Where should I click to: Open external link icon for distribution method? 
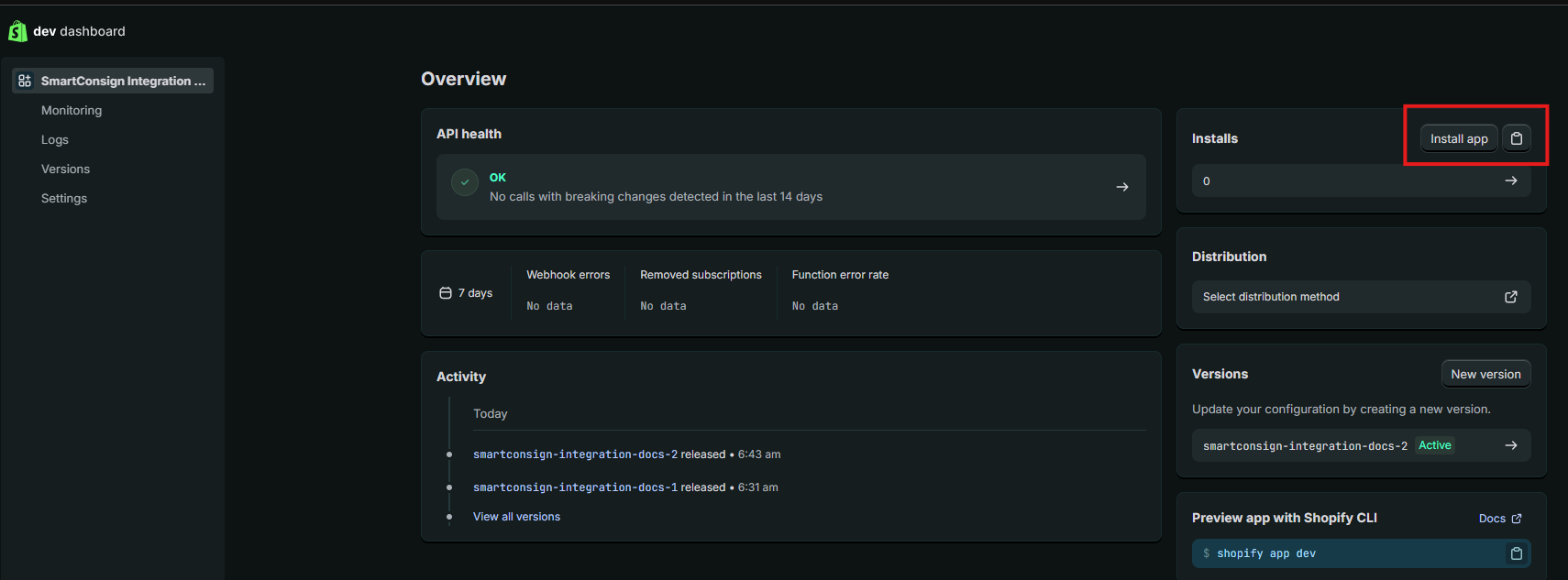1511,297
